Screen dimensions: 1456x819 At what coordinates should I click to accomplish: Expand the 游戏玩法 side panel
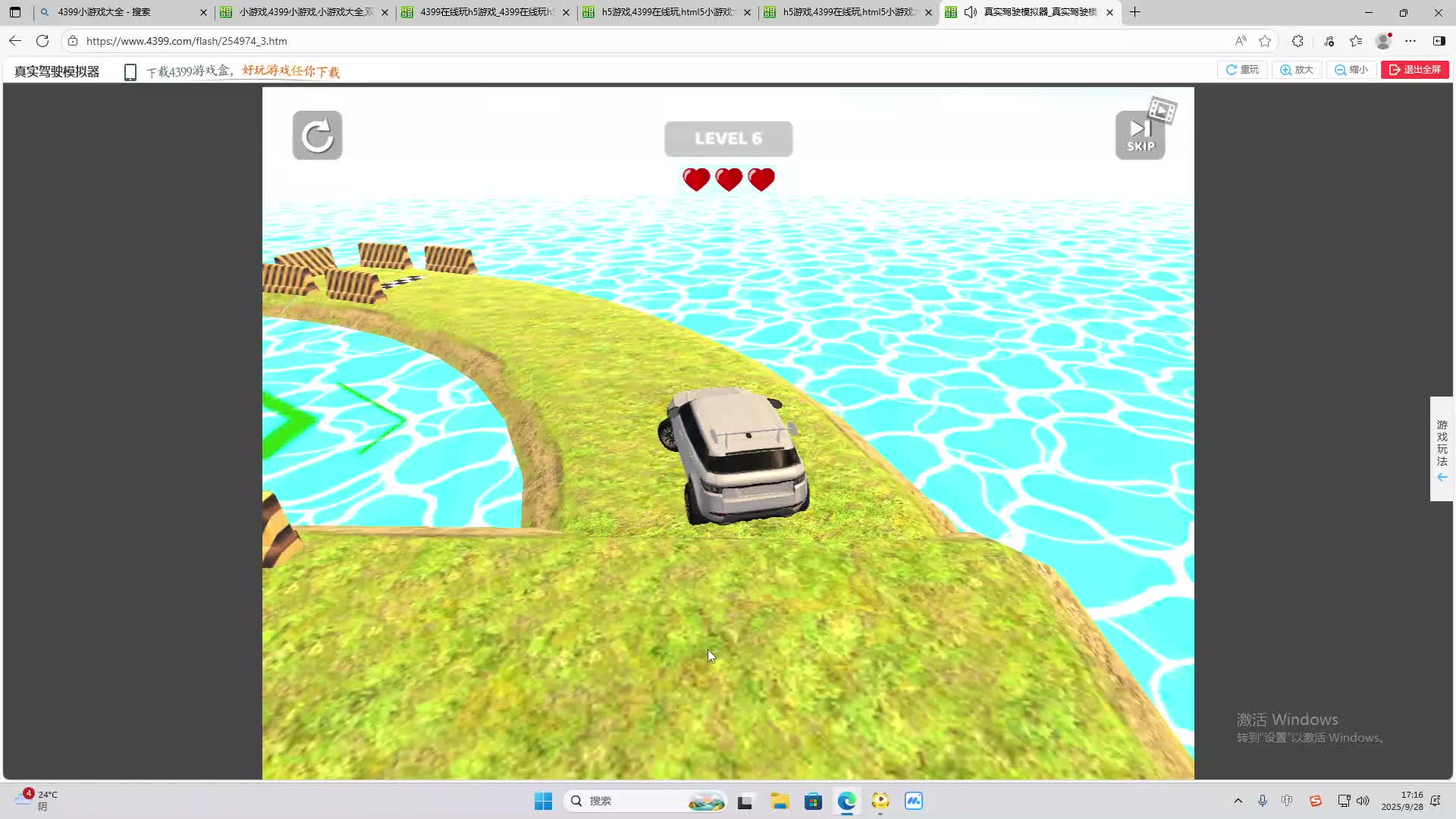[1442, 449]
